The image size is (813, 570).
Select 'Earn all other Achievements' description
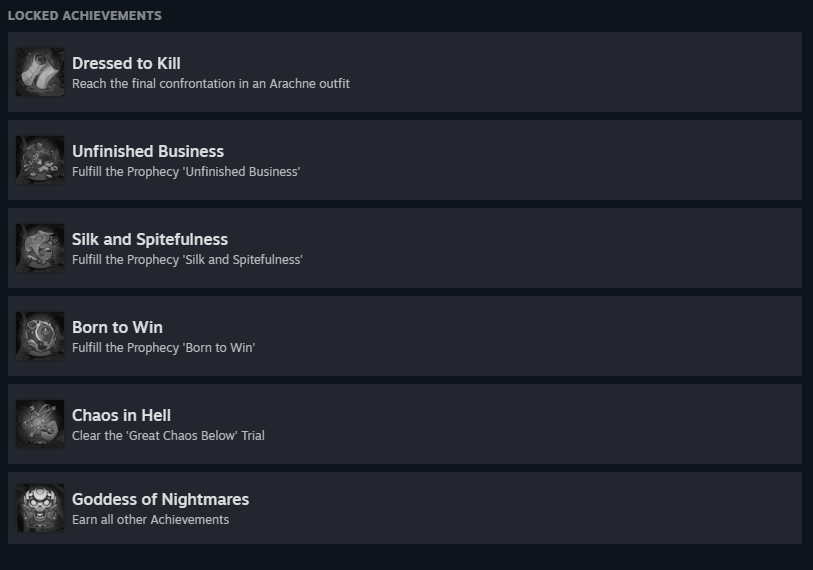click(150, 520)
